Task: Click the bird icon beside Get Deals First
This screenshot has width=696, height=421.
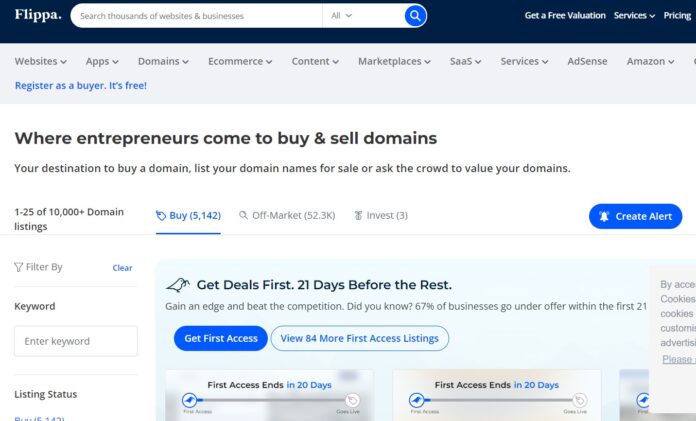Action: (x=178, y=285)
